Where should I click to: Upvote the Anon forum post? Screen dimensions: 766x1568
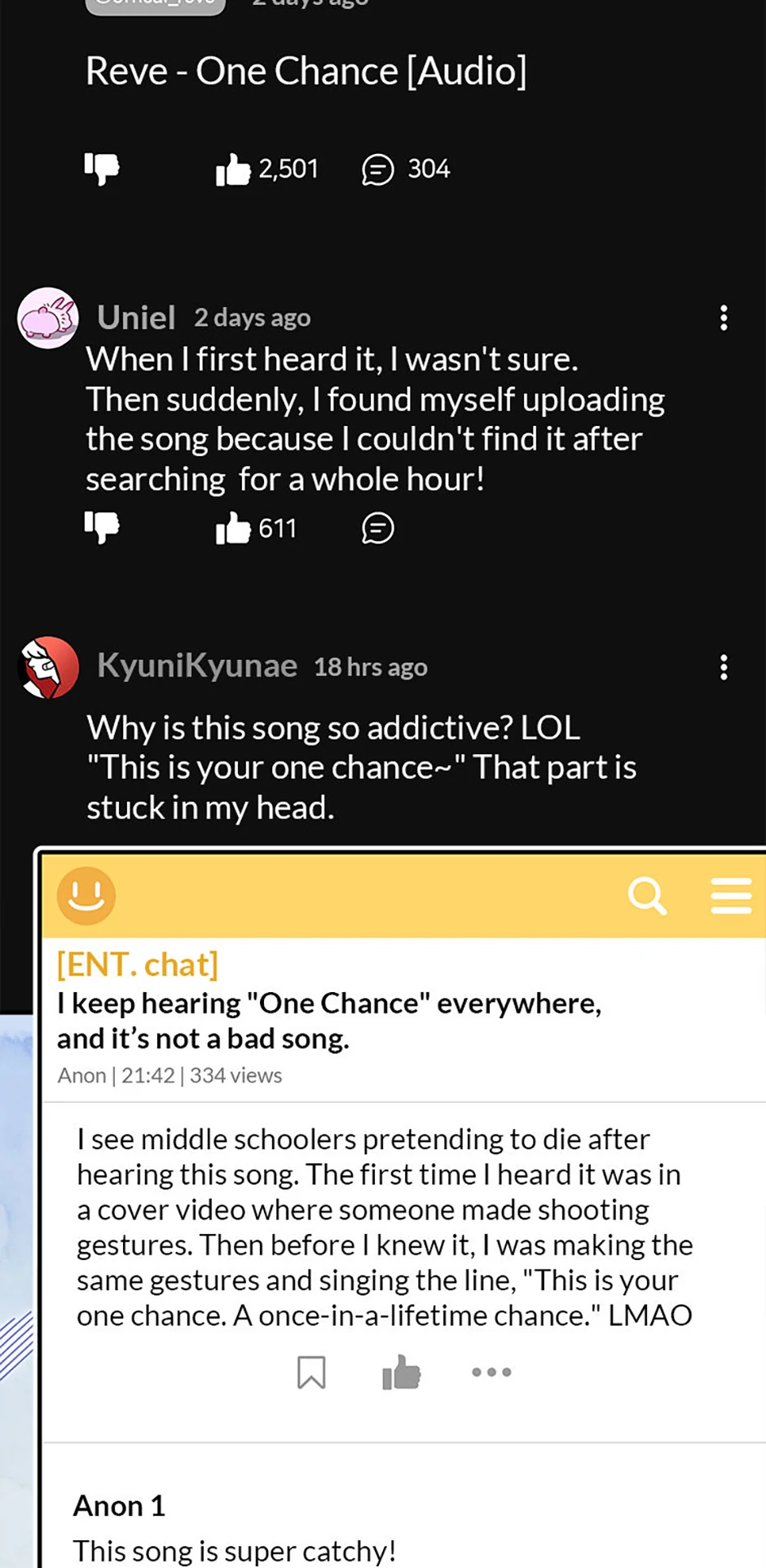(401, 1372)
